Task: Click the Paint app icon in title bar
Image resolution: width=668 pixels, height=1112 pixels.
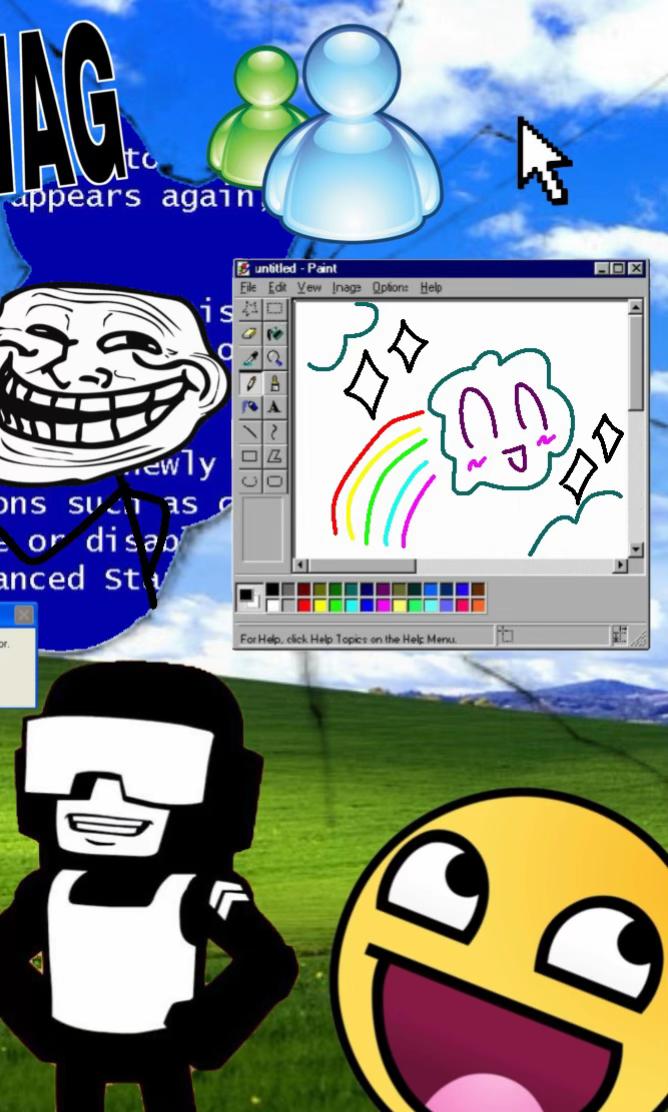Action: pos(244,269)
